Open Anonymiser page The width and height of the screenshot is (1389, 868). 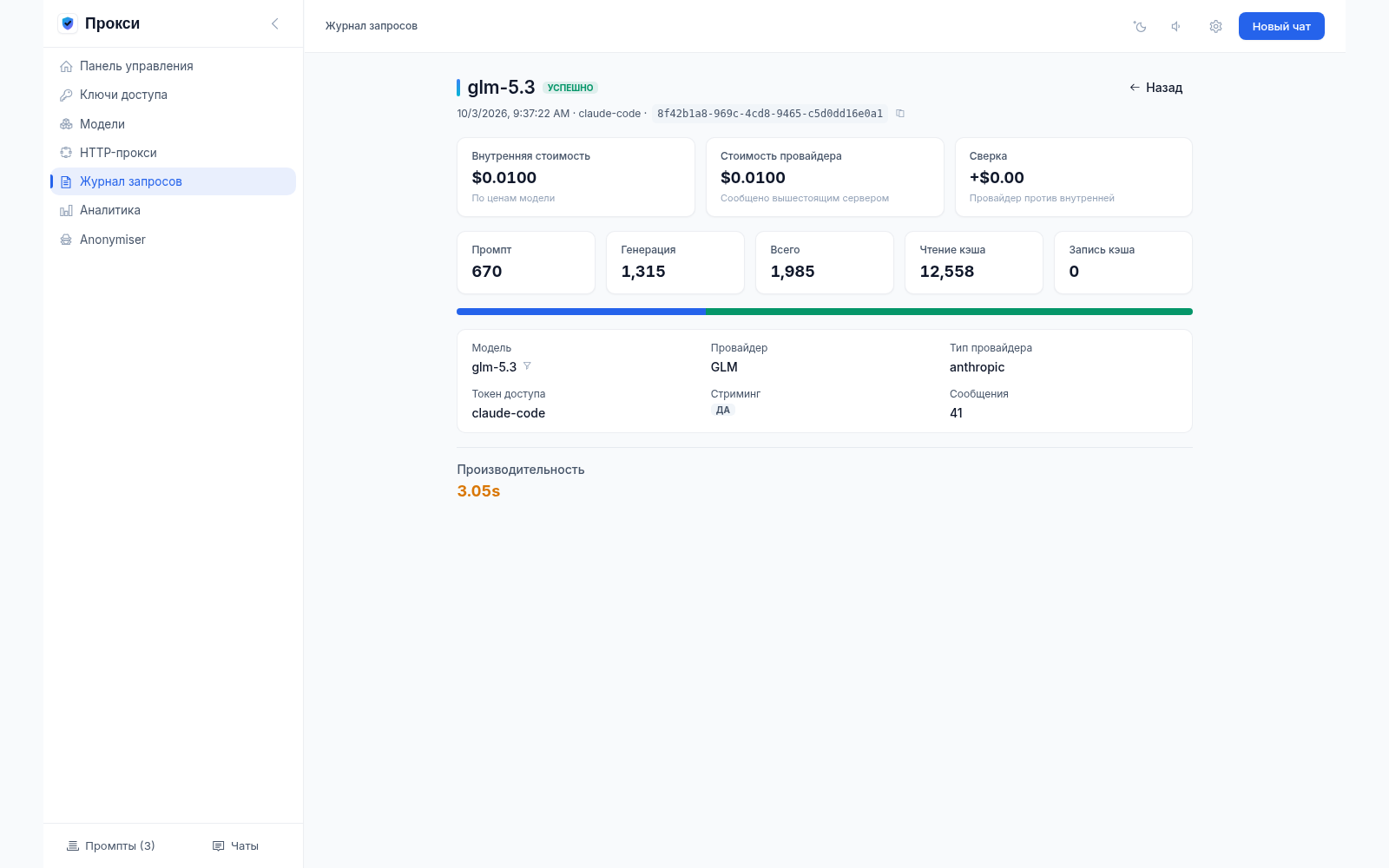[174, 240]
